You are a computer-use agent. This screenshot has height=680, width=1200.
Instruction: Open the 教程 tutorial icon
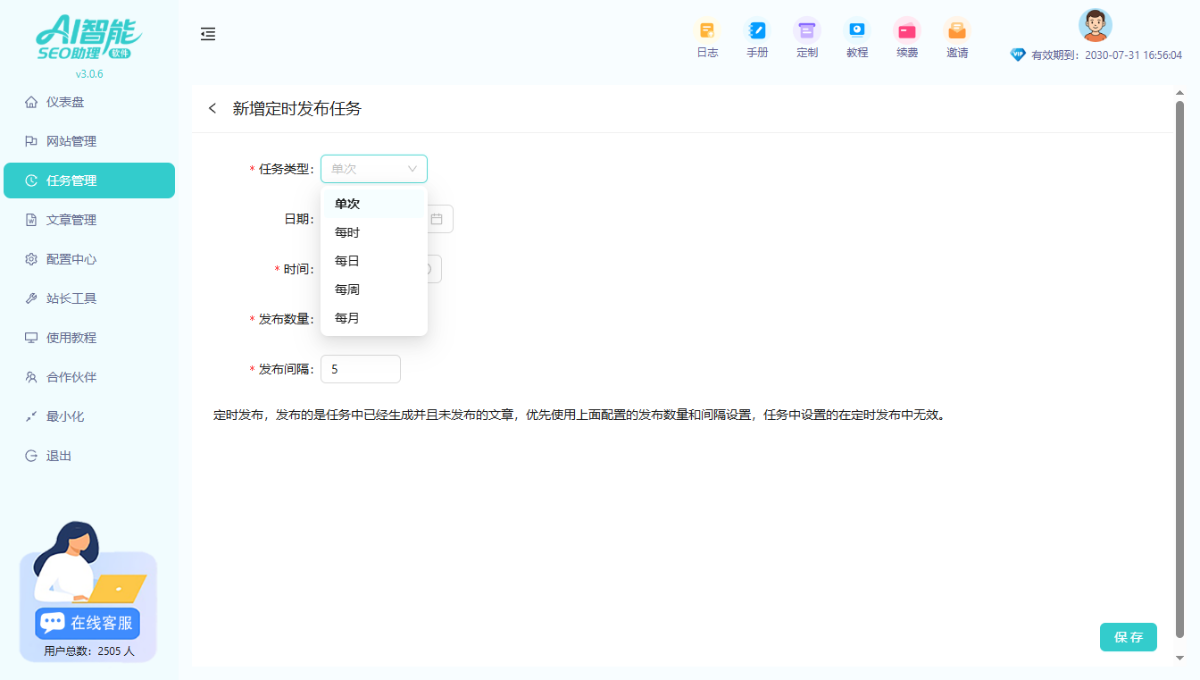(857, 38)
